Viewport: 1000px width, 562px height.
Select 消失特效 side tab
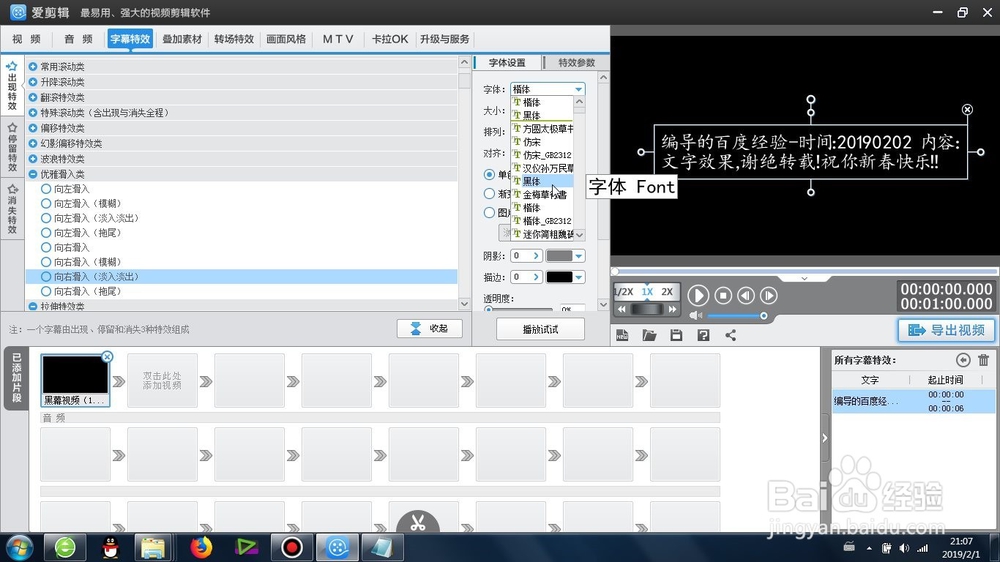click(11, 209)
